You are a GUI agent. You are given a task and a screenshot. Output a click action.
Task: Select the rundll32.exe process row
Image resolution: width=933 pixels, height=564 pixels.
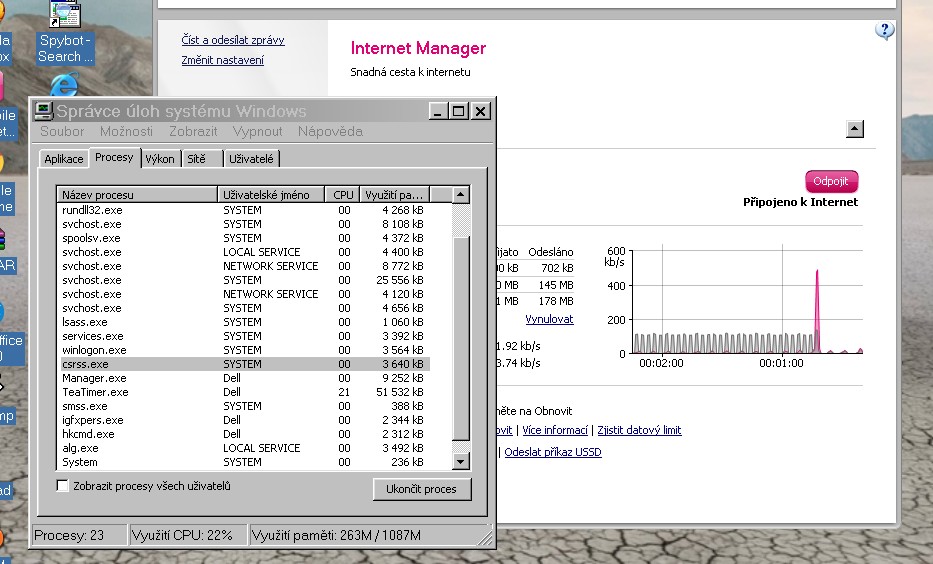click(x=243, y=210)
